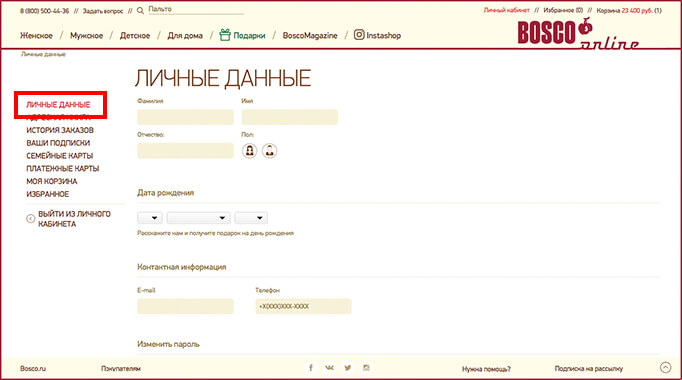Click Личные данные breadcrumb
Screen dimensions: 682x380
(x=43, y=54)
